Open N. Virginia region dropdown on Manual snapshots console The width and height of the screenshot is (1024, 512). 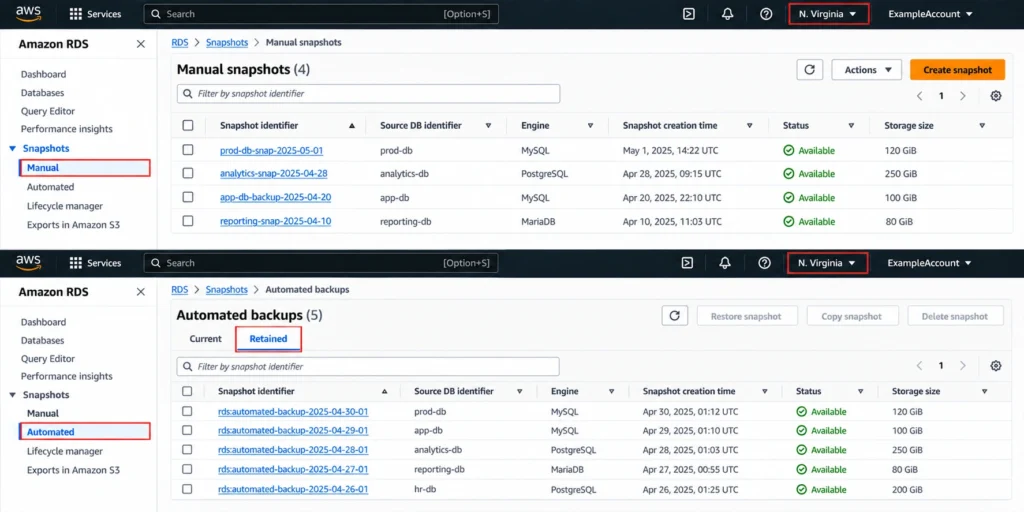pyautogui.click(x=829, y=14)
